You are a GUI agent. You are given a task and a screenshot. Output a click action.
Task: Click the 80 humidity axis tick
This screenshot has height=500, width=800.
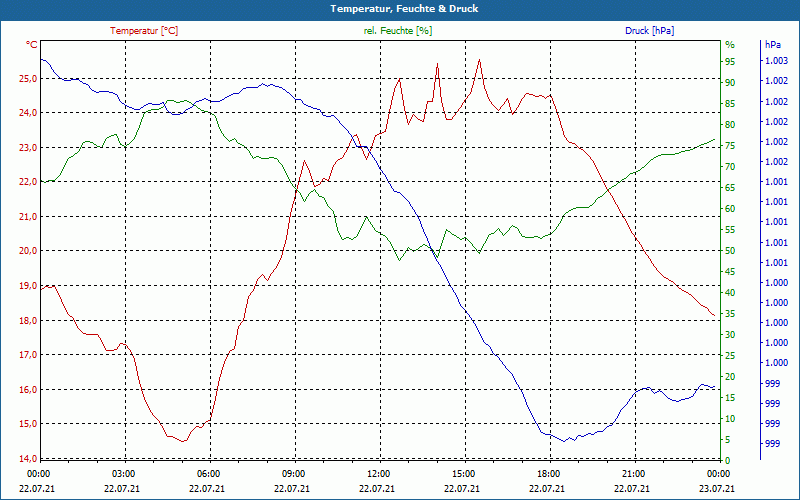(x=730, y=125)
